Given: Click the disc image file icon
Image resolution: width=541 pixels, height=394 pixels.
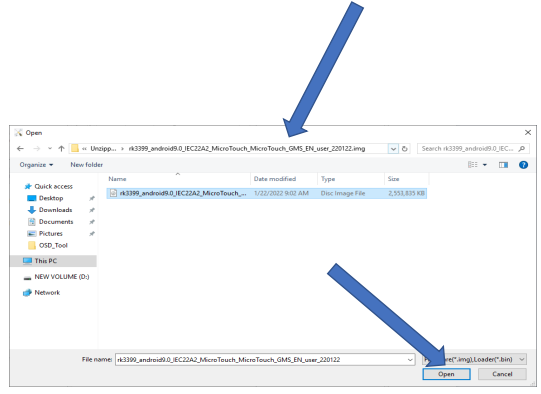Looking at the screenshot, I should 113,194.
